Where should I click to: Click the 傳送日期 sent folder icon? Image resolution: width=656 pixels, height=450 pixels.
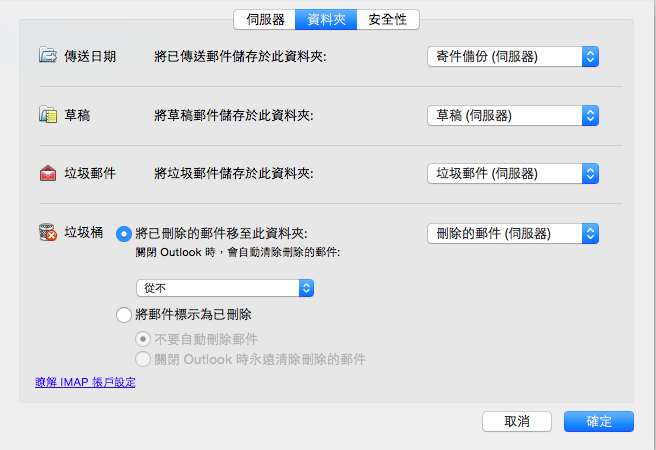tap(48, 55)
